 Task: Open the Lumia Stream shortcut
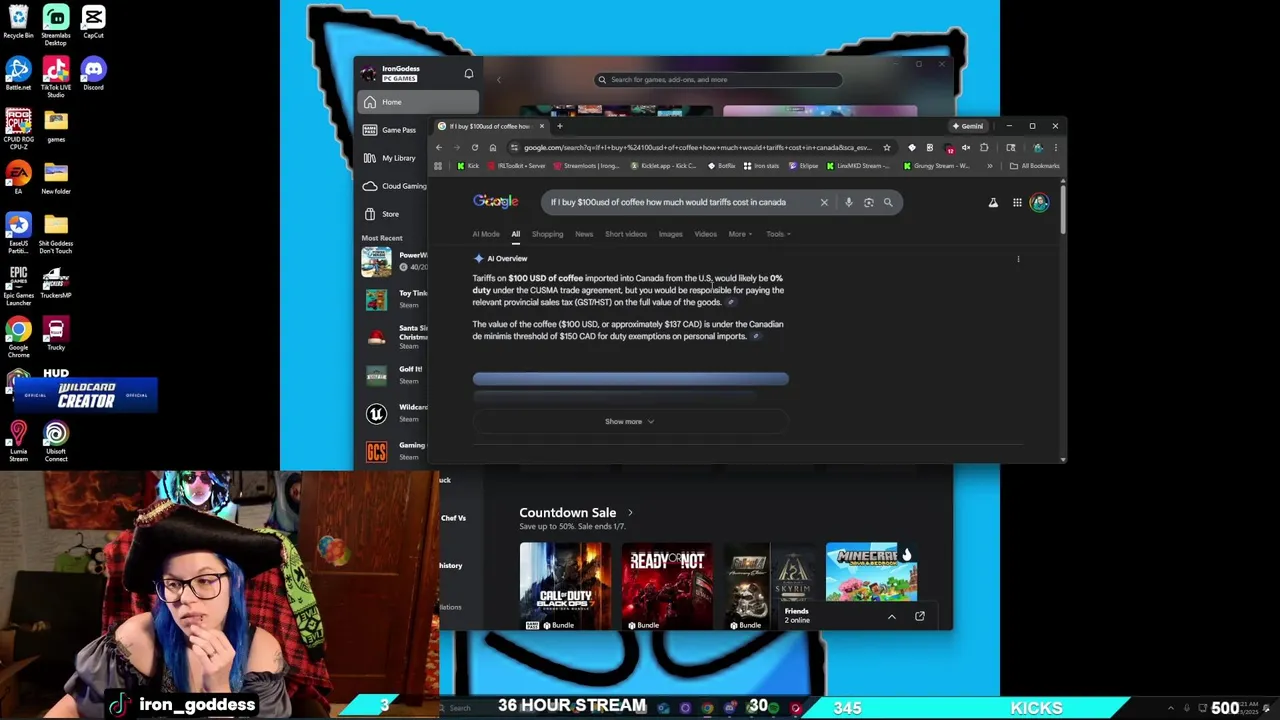pyautogui.click(x=18, y=441)
